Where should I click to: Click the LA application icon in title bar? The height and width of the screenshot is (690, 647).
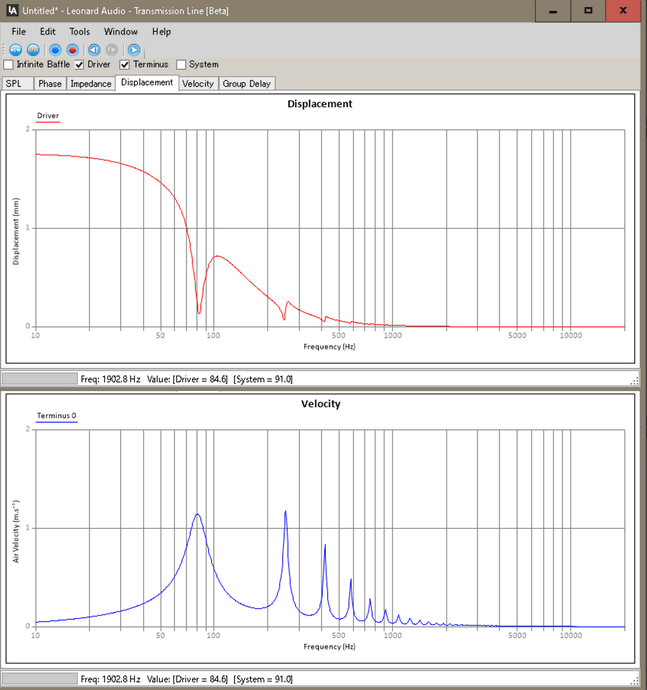pyautogui.click(x=12, y=10)
